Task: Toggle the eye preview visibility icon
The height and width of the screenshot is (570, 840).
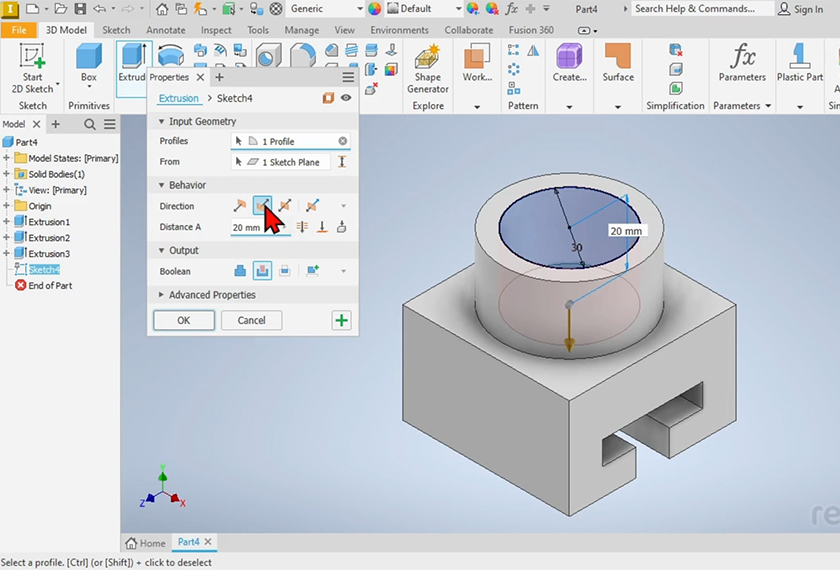Action: click(x=346, y=98)
